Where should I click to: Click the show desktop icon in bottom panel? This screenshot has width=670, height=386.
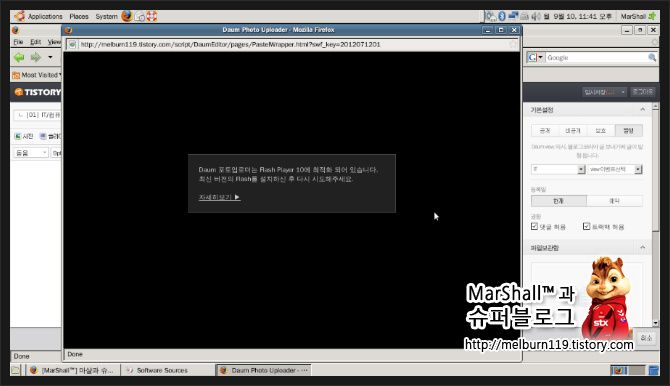tap(16, 370)
